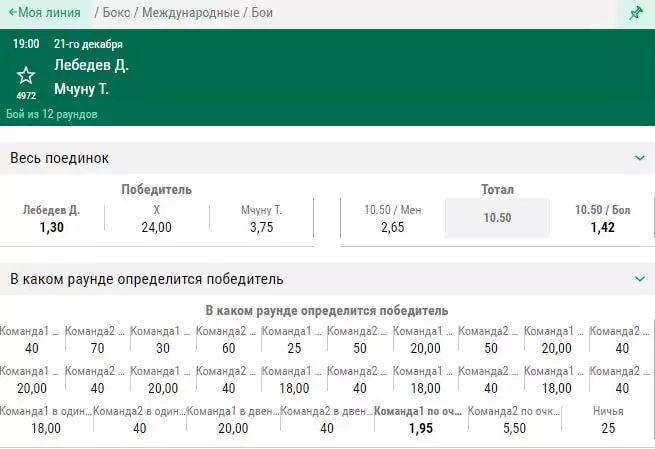Open the Международные breadcrumb

point(190,13)
